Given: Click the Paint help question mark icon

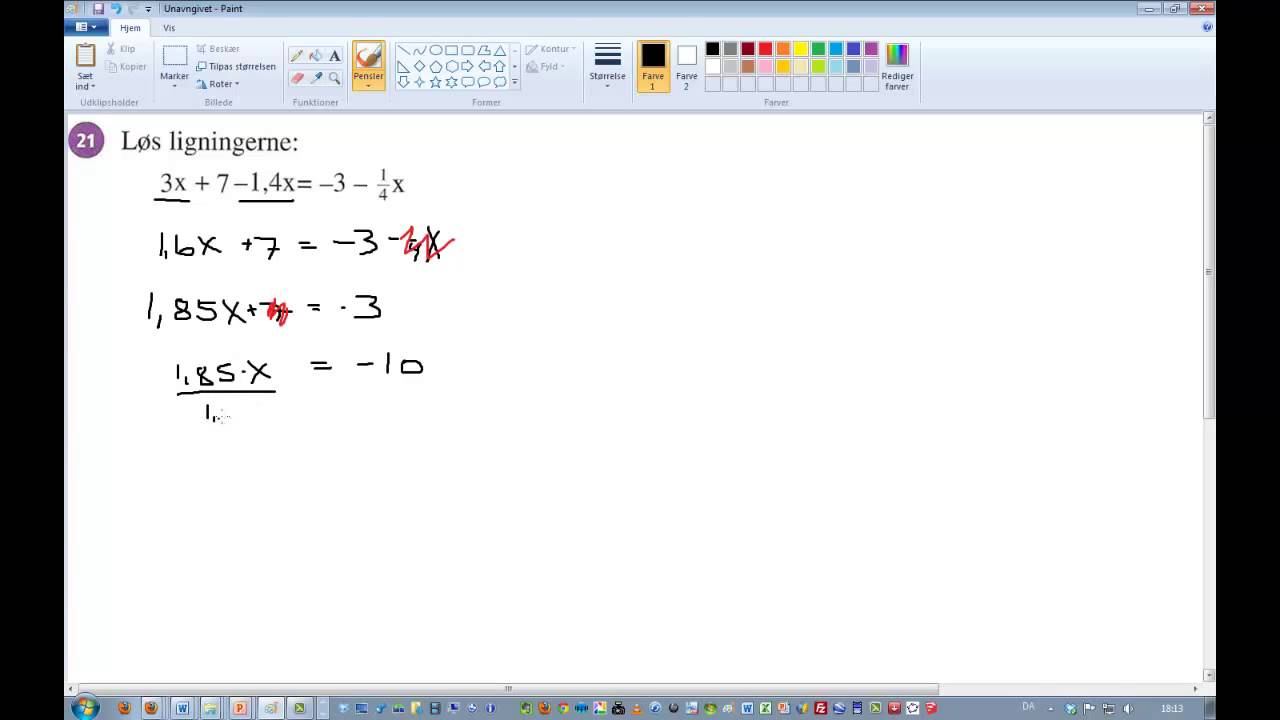Looking at the screenshot, I should pos(1207,27).
